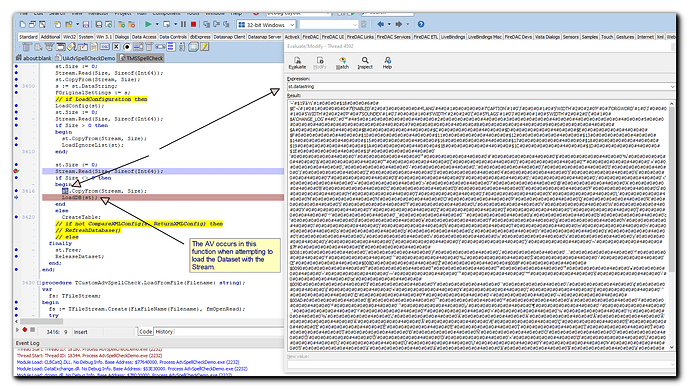Image resolution: width=690 pixels, height=390 pixels.
Task: Open the Win32 palette tab
Action: tap(70, 37)
